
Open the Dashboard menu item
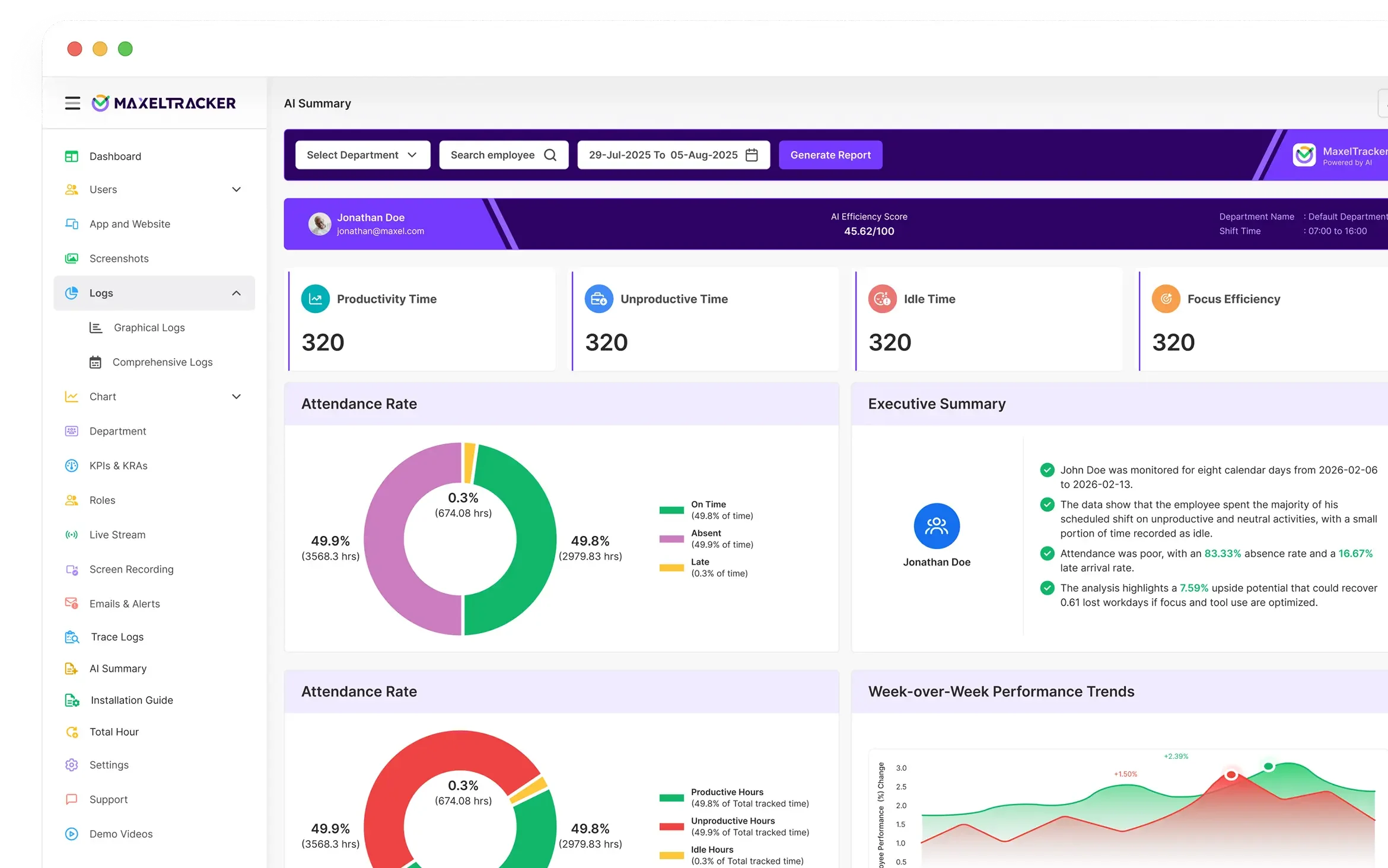click(x=154, y=157)
